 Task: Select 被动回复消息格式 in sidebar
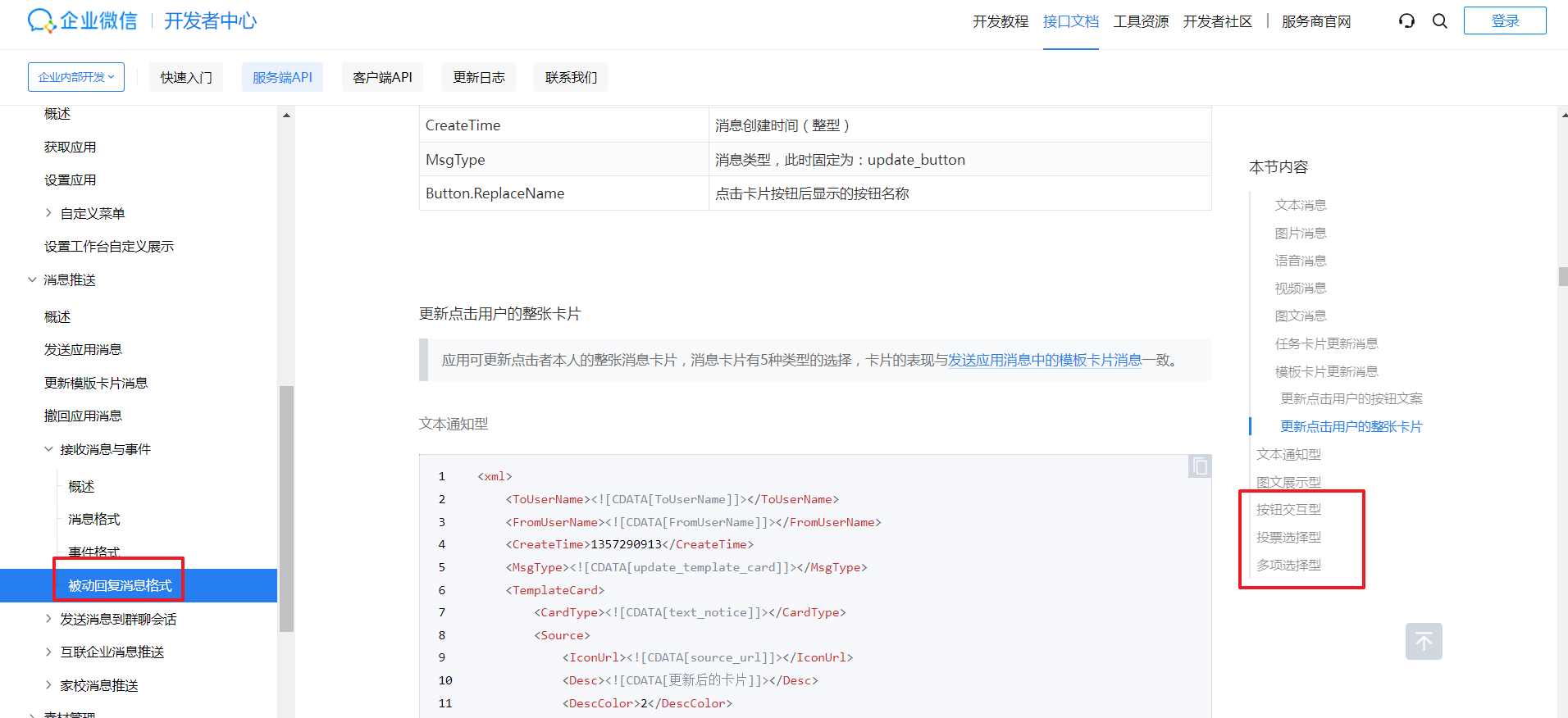(x=120, y=585)
